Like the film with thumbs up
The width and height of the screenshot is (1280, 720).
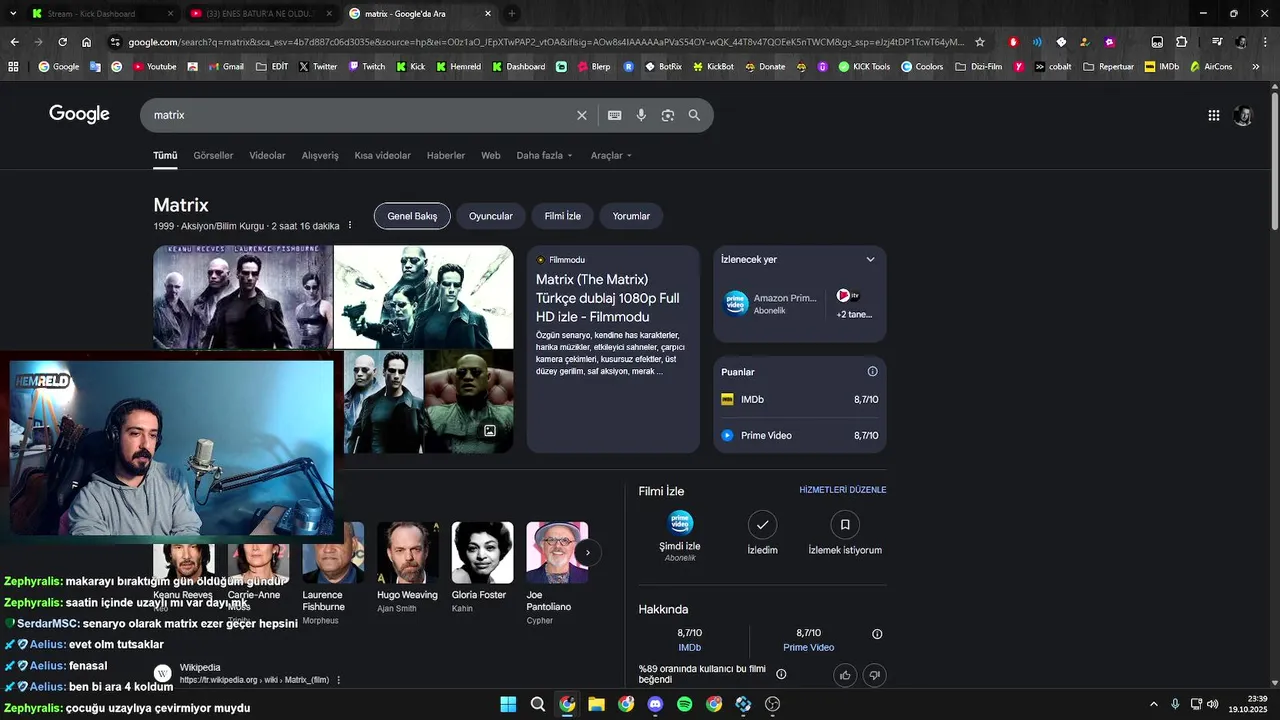pyautogui.click(x=845, y=675)
